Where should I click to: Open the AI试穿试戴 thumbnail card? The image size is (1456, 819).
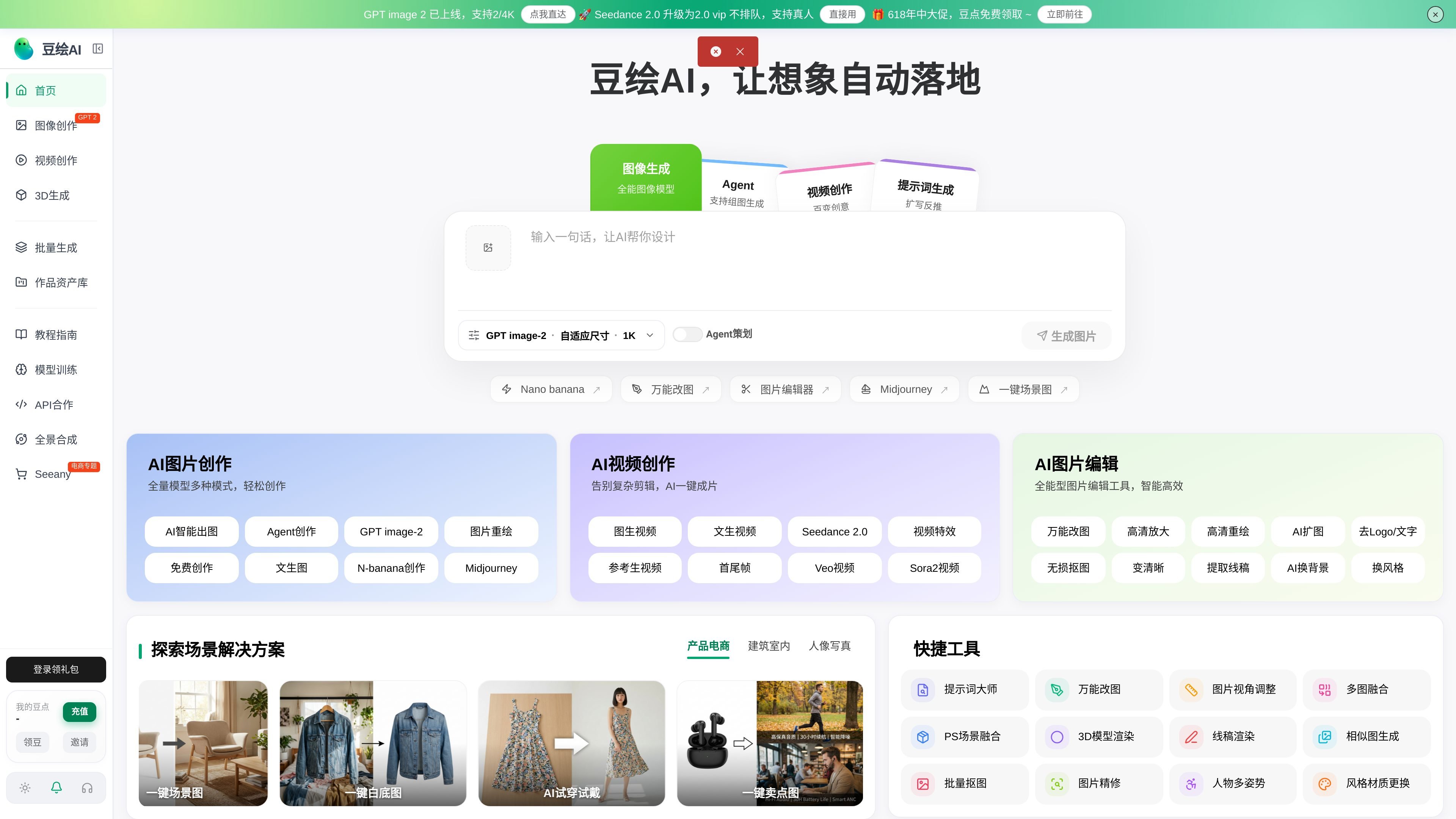[x=571, y=743]
